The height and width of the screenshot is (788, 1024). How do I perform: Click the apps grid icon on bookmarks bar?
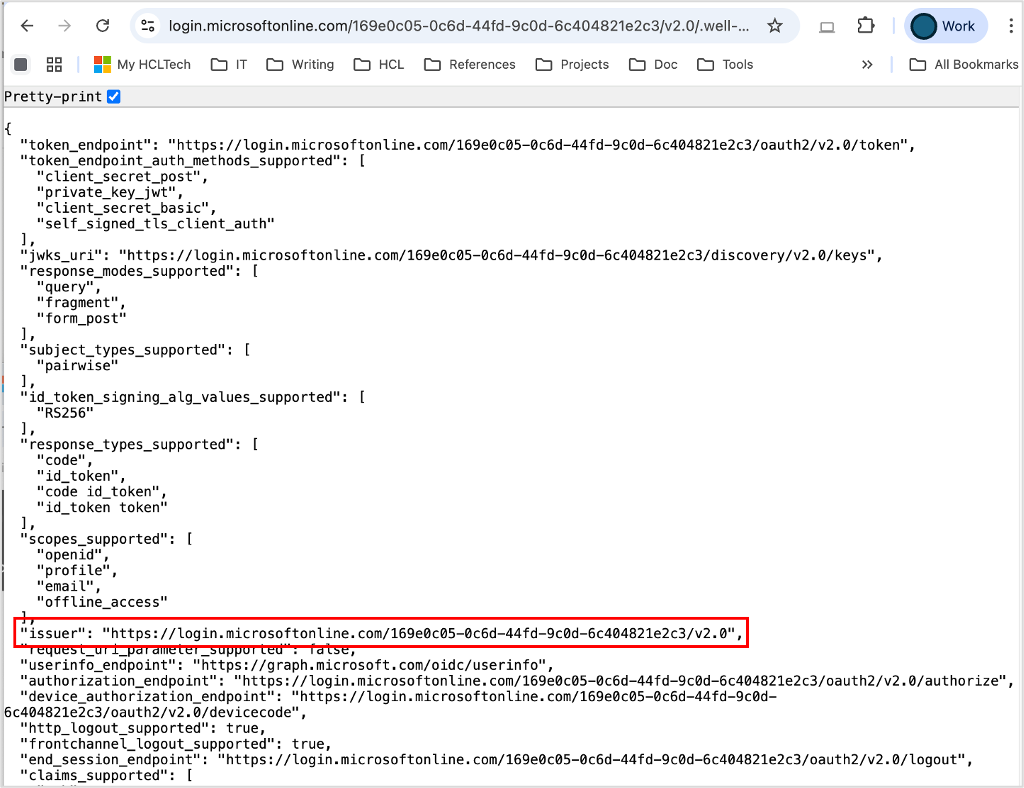pos(54,64)
